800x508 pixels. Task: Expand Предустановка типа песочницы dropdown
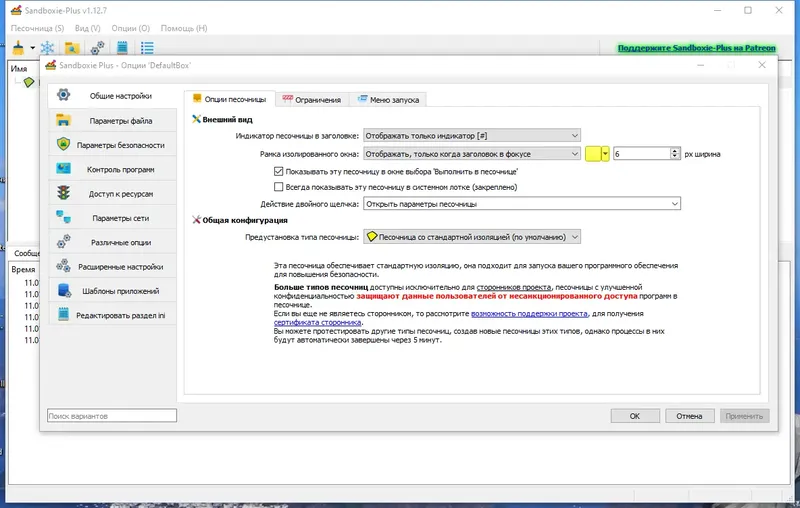[472, 237]
